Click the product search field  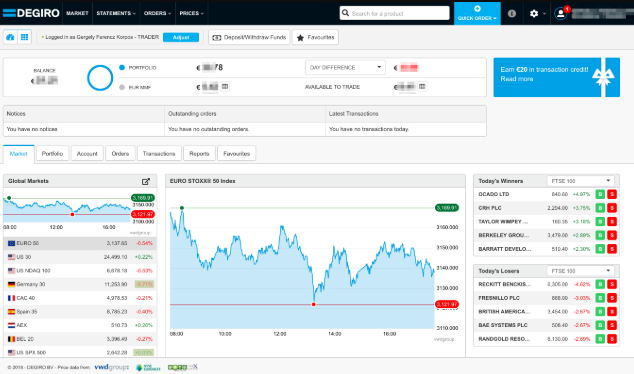point(394,13)
